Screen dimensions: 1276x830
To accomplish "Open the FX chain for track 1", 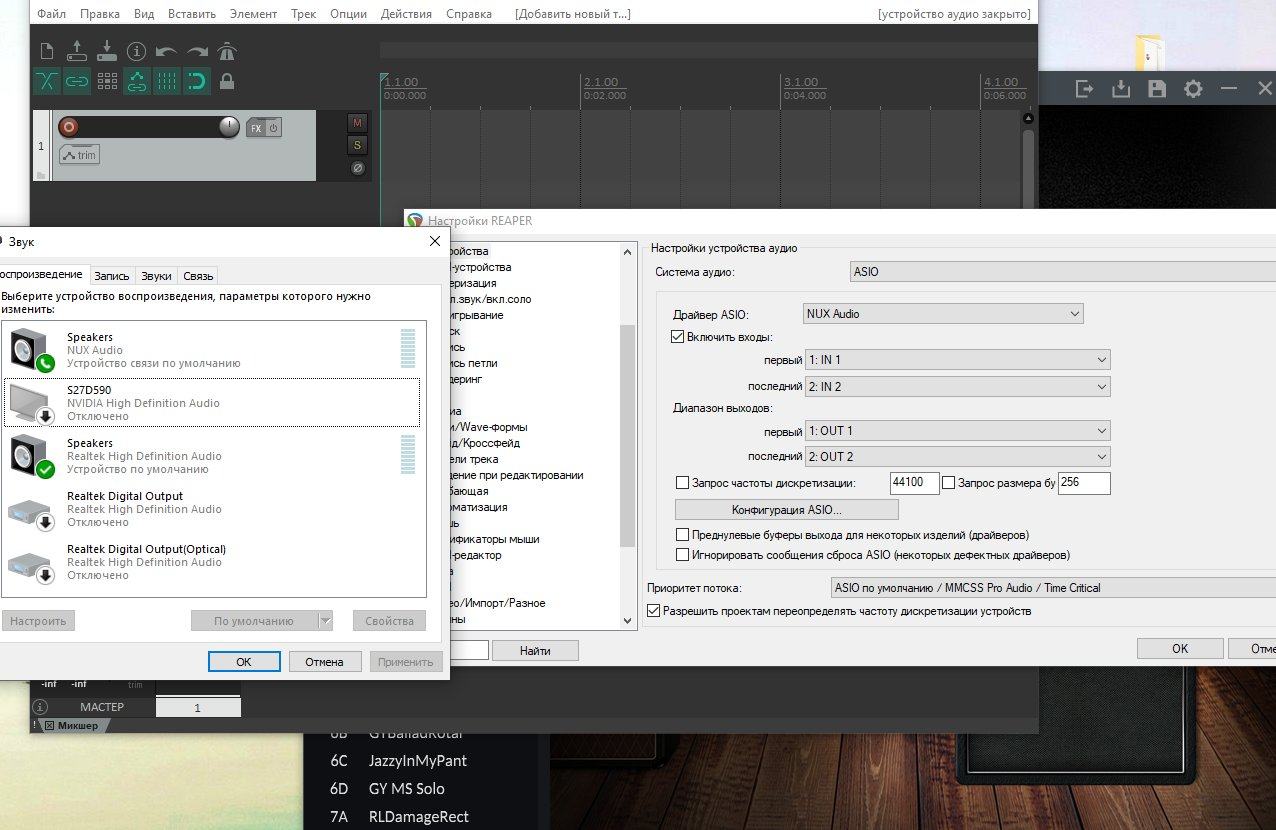I will [x=256, y=128].
